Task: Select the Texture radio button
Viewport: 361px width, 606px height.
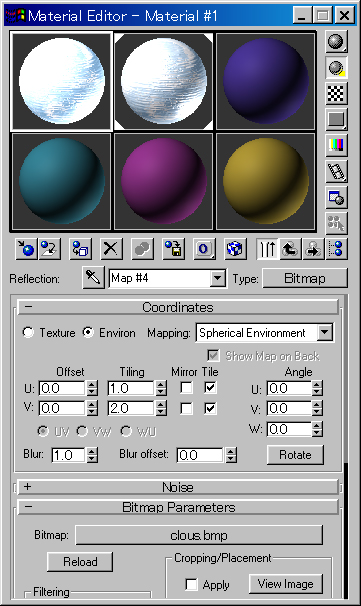Action: 28,332
